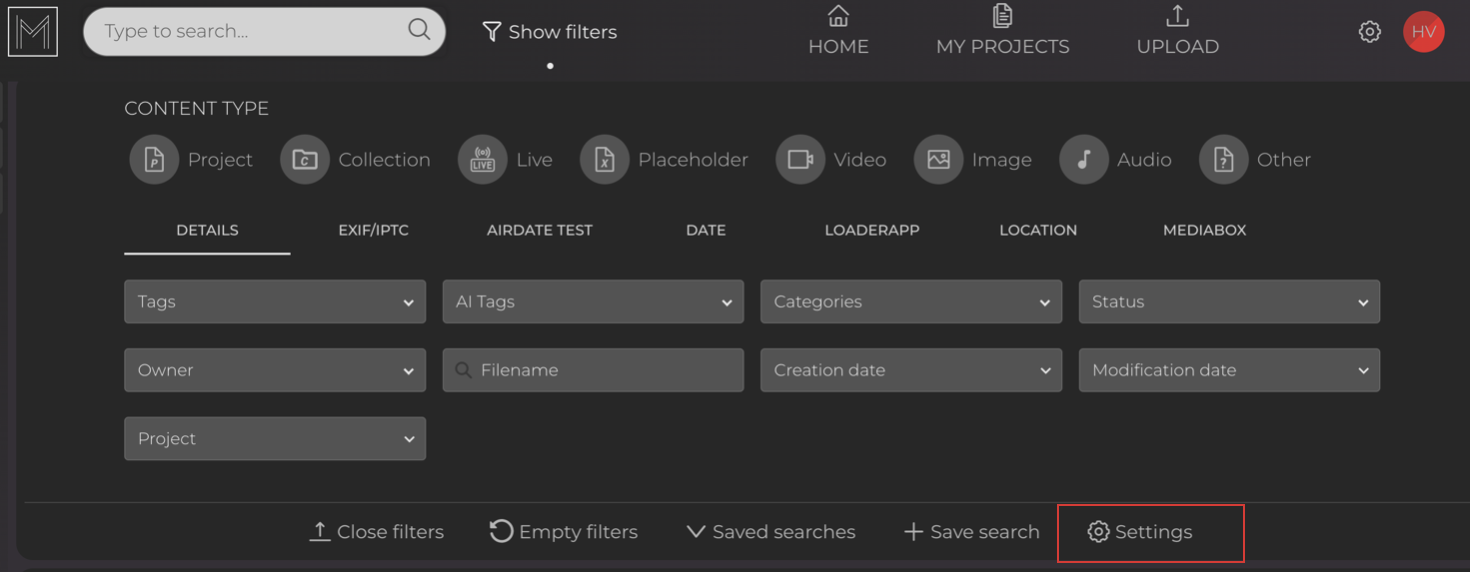
Task: Expand the Tags dropdown
Action: point(275,302)
